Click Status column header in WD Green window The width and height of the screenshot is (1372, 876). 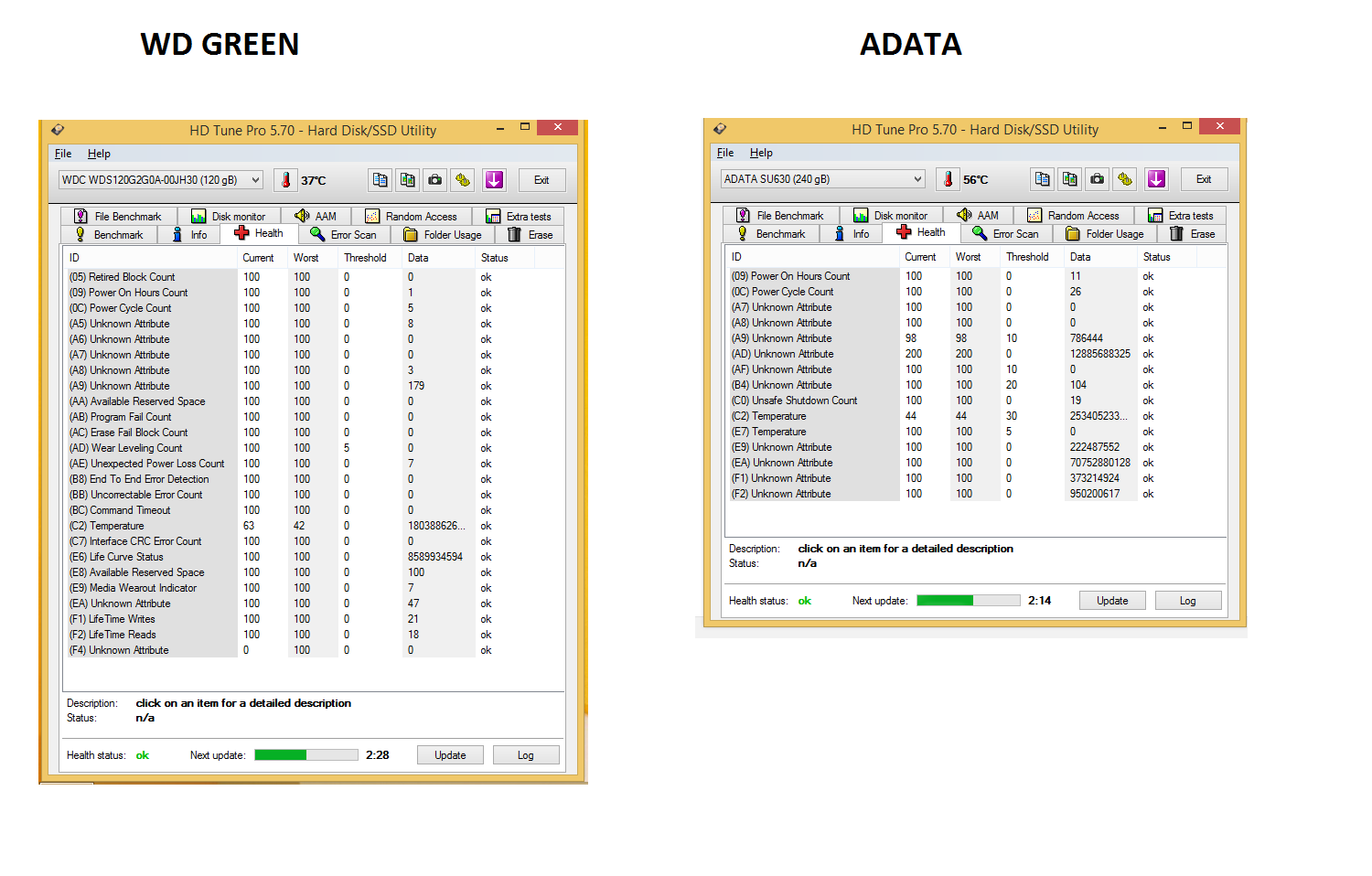505,258
